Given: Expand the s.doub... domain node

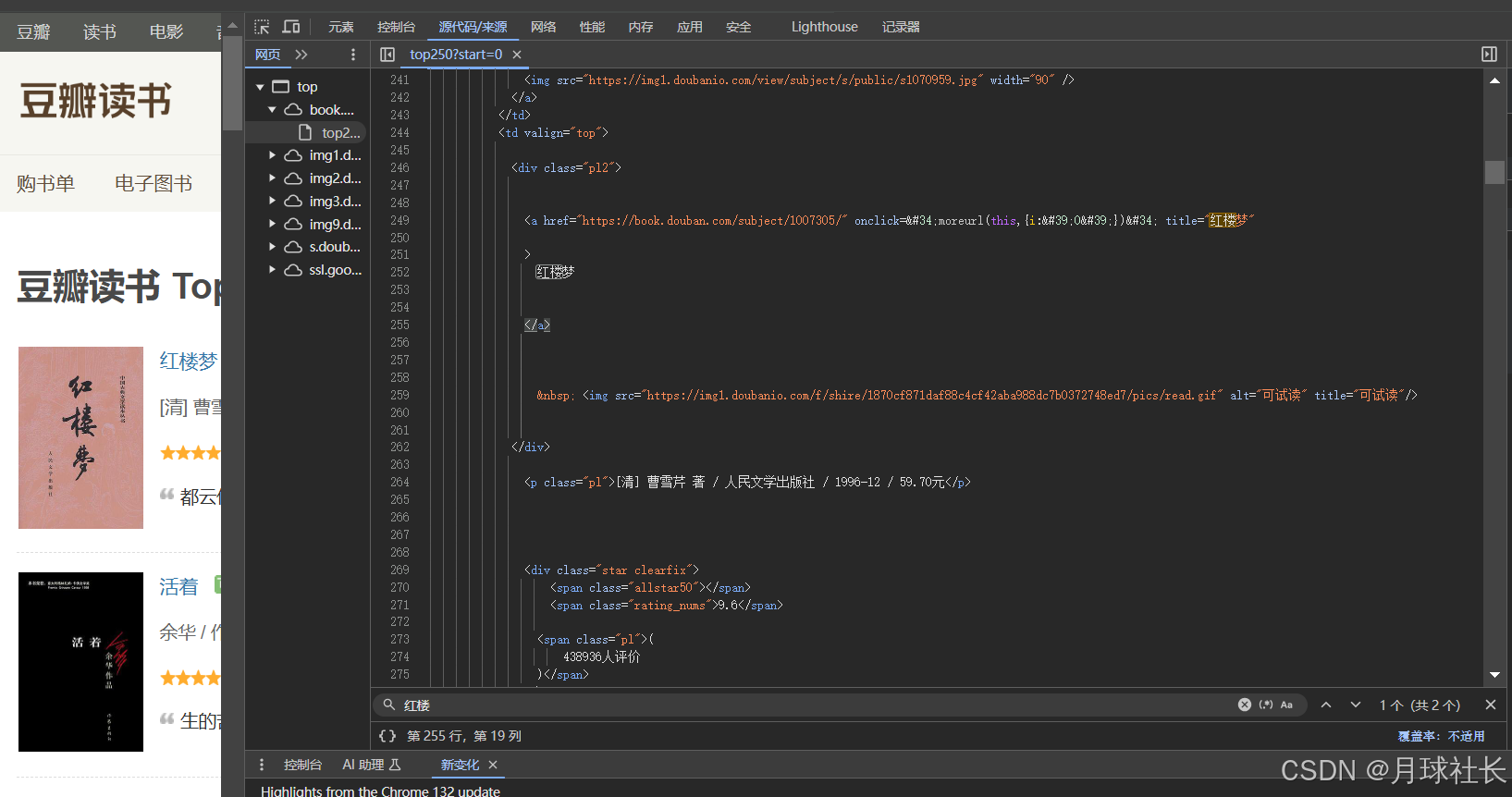Looking at the screenshot, I should (x=272, y=247).
